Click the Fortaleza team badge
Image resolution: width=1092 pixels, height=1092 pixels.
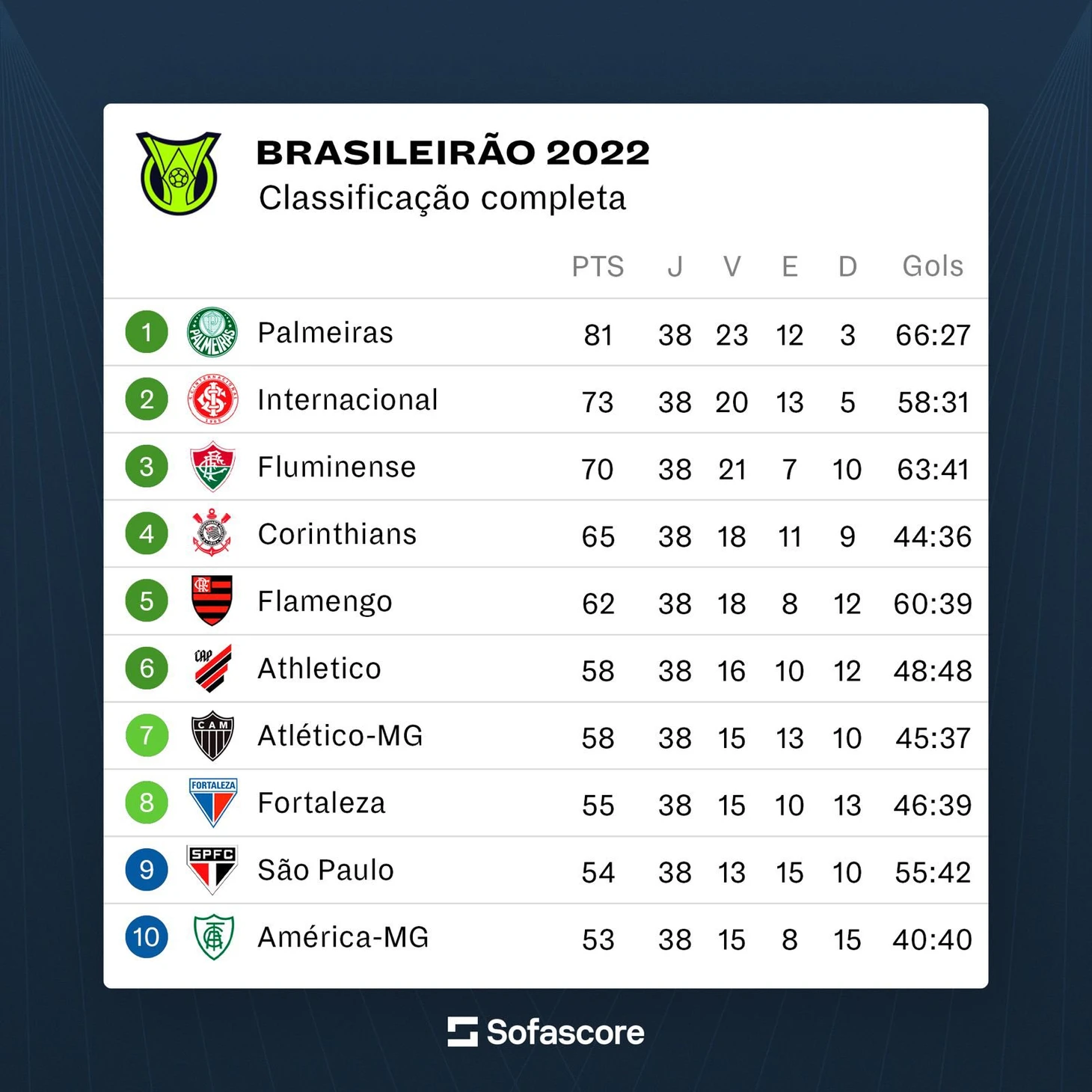(x=213, y=803)
